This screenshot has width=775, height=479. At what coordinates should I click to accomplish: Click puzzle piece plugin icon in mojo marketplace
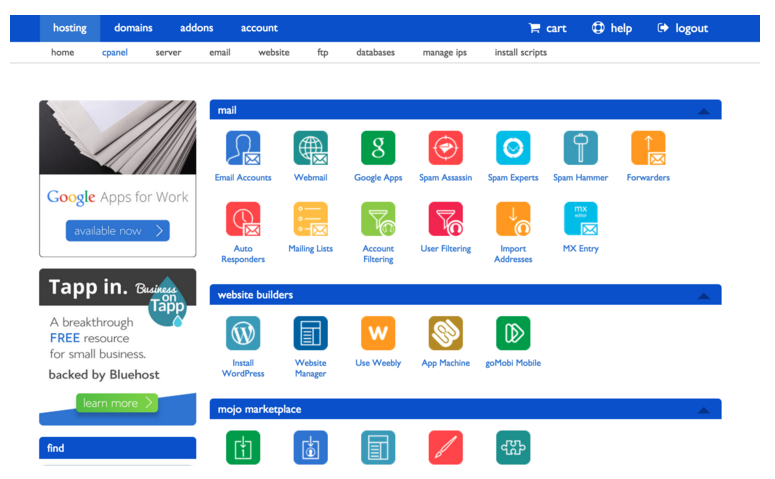(513, 448)
